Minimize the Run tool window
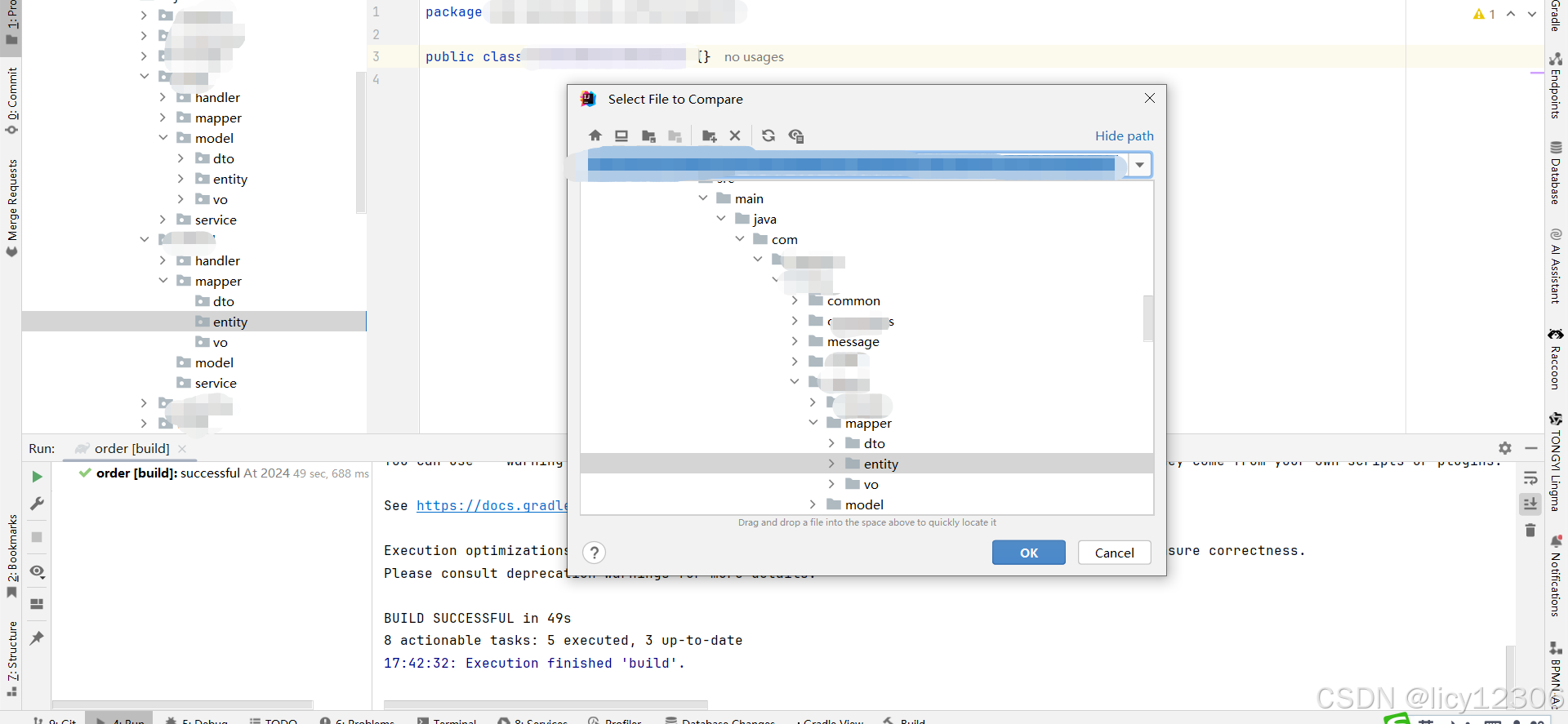This screenshot has width=1568, height=724. tap(1531, 448)
